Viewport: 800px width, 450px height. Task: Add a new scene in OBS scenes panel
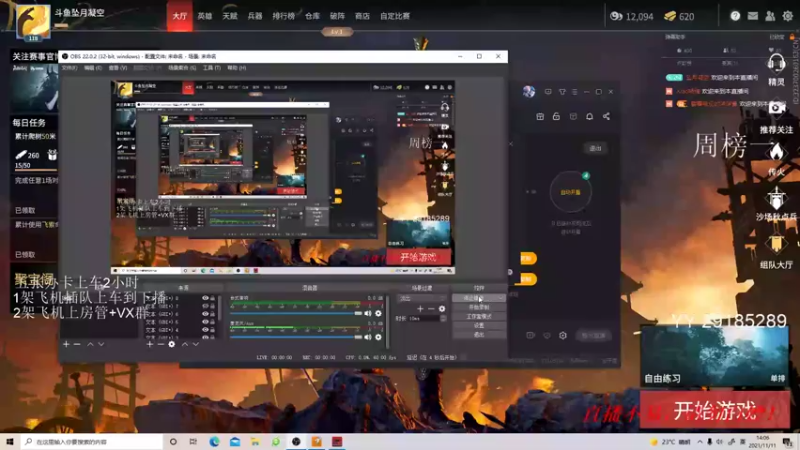pyautogui.click(x=66, y=344)
